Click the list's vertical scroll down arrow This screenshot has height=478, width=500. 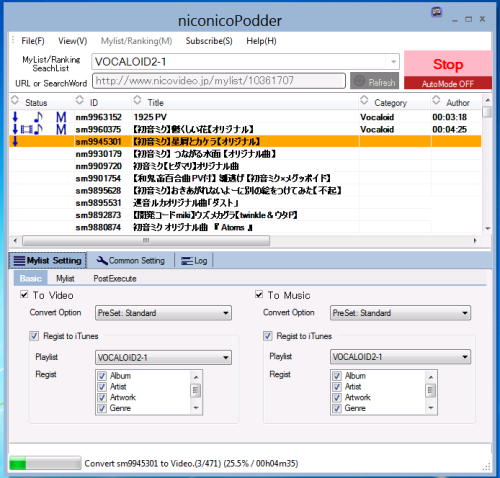tap(488, 228)
